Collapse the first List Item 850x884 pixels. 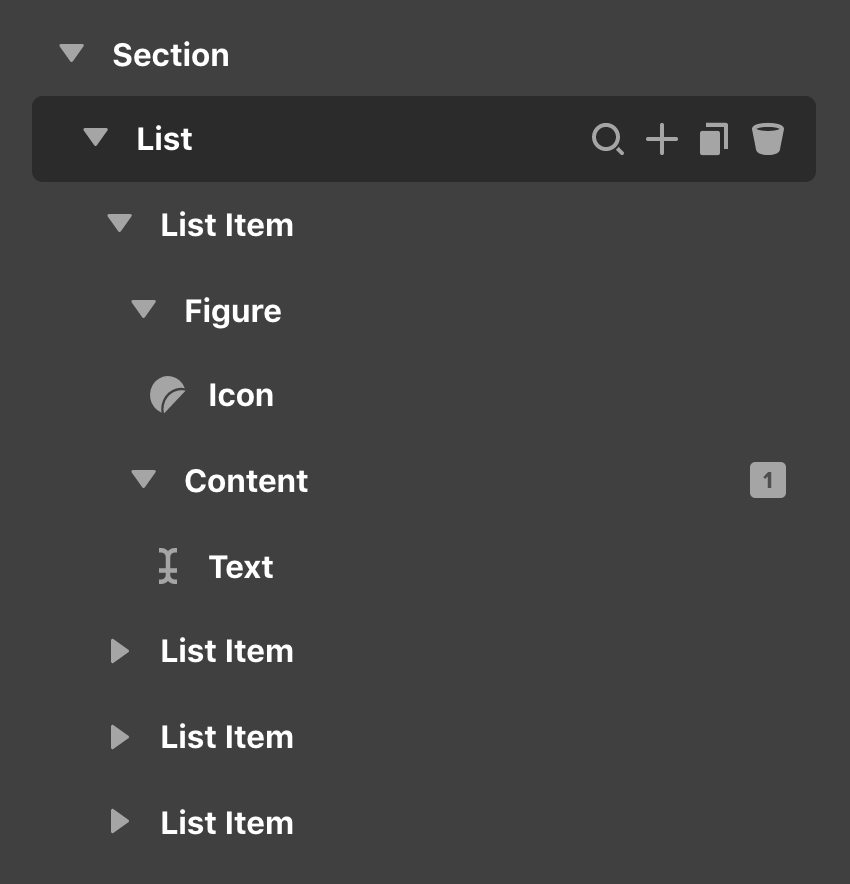[119, 224]
